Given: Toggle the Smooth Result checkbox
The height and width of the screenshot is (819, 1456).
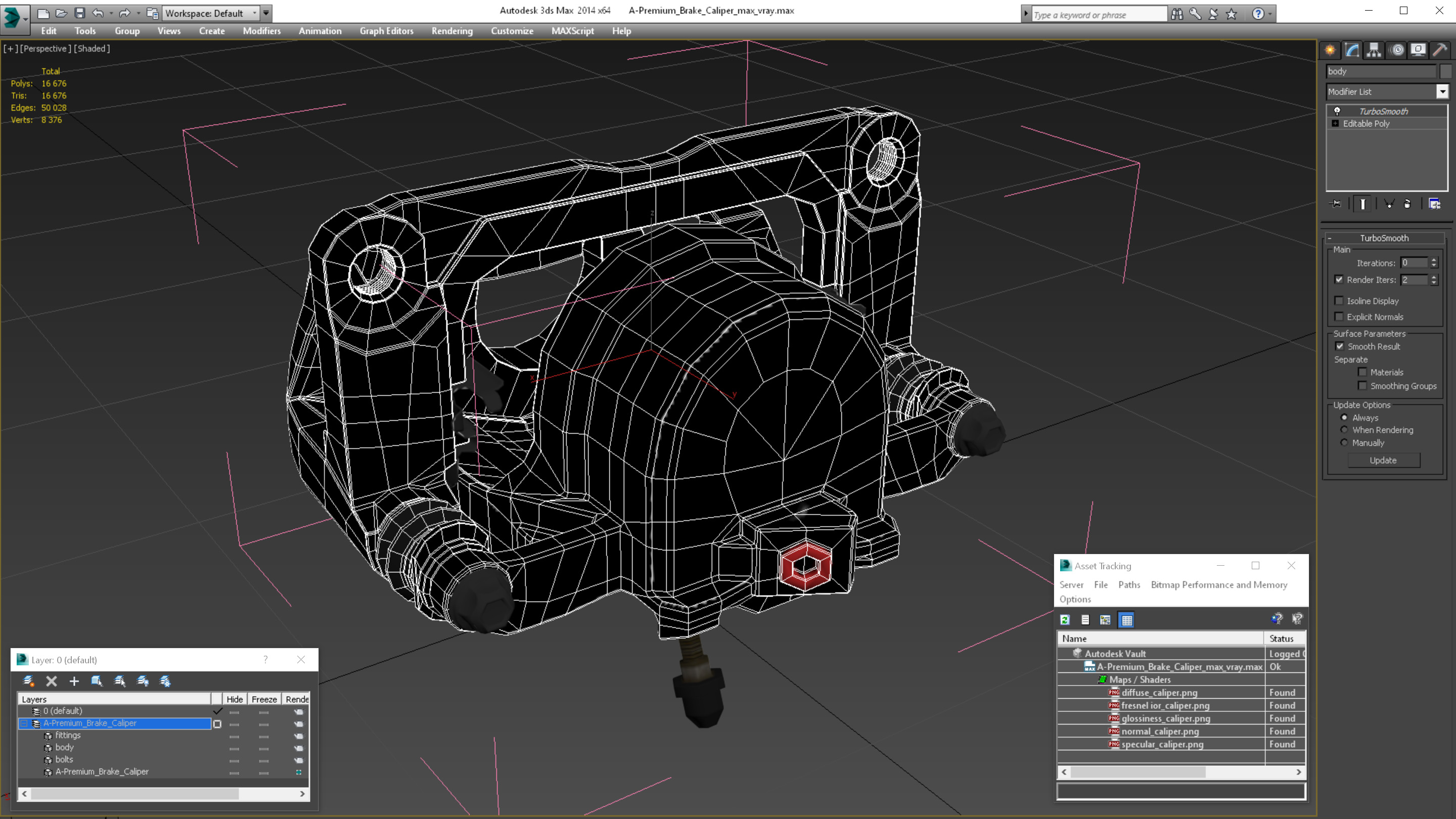Looking at the screenshot, I should click(x=1339, y=346).
